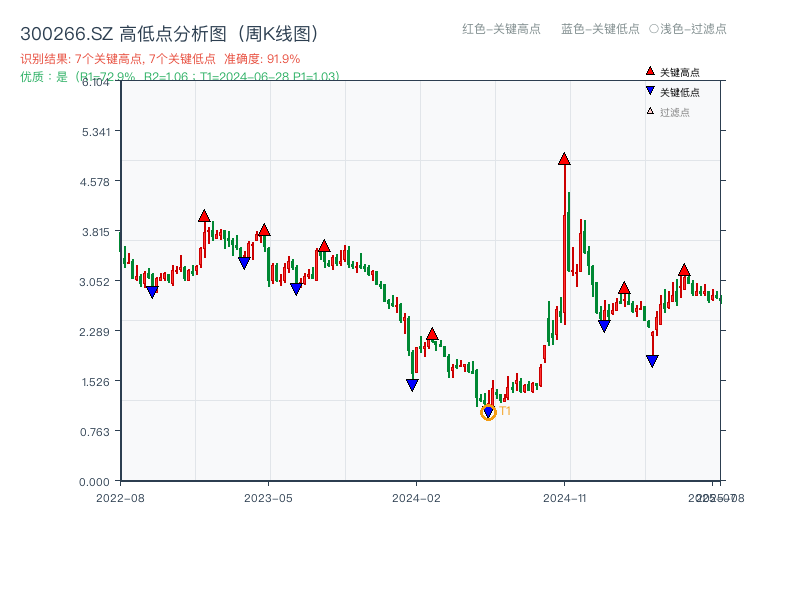Click the red triangle icon beside 关键高点 in the legend
The height and width of the screenshot is (600, 800).
click(650, 71)
